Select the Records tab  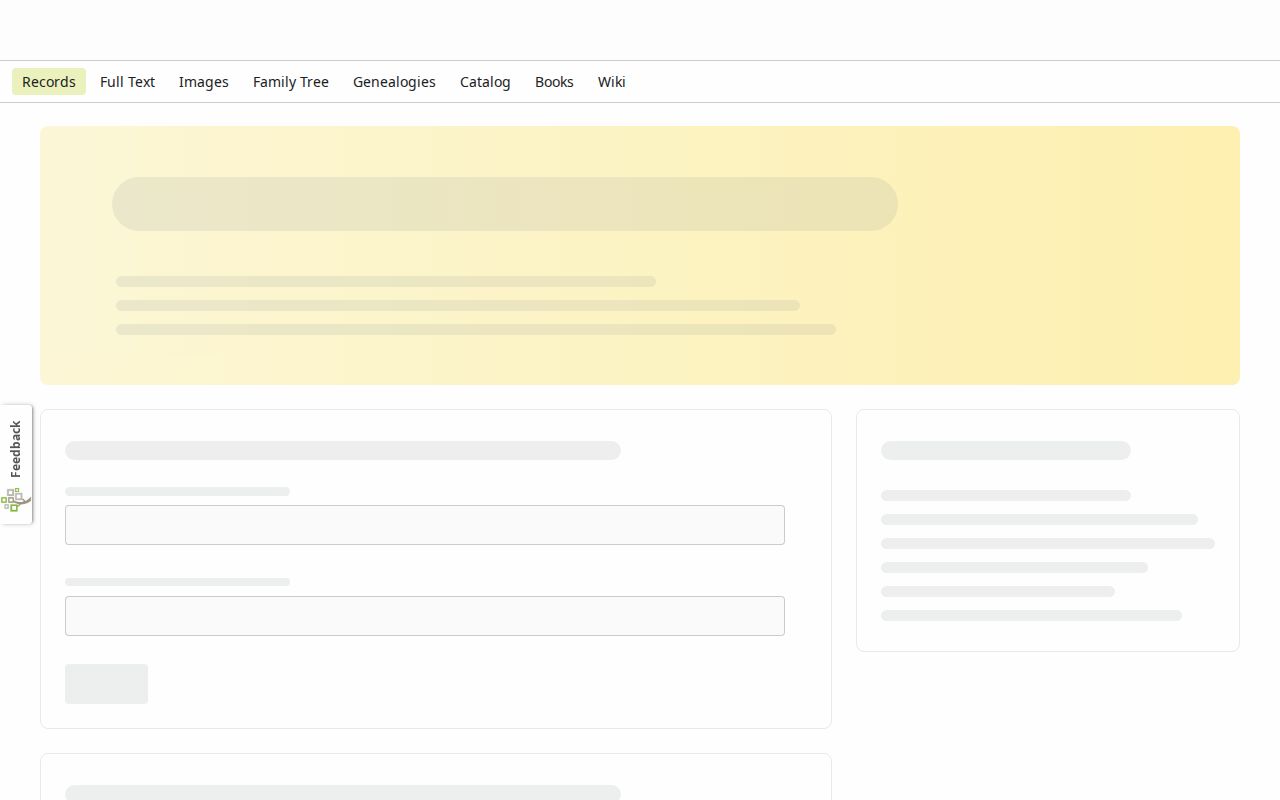click(49, 82)
